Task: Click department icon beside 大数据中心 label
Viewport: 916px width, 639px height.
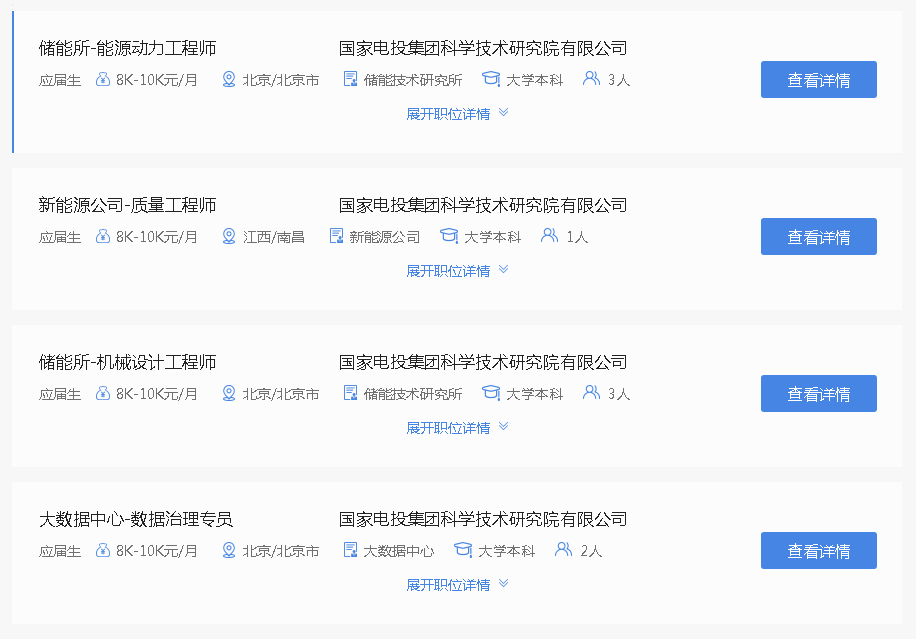Action: [350, 551]
